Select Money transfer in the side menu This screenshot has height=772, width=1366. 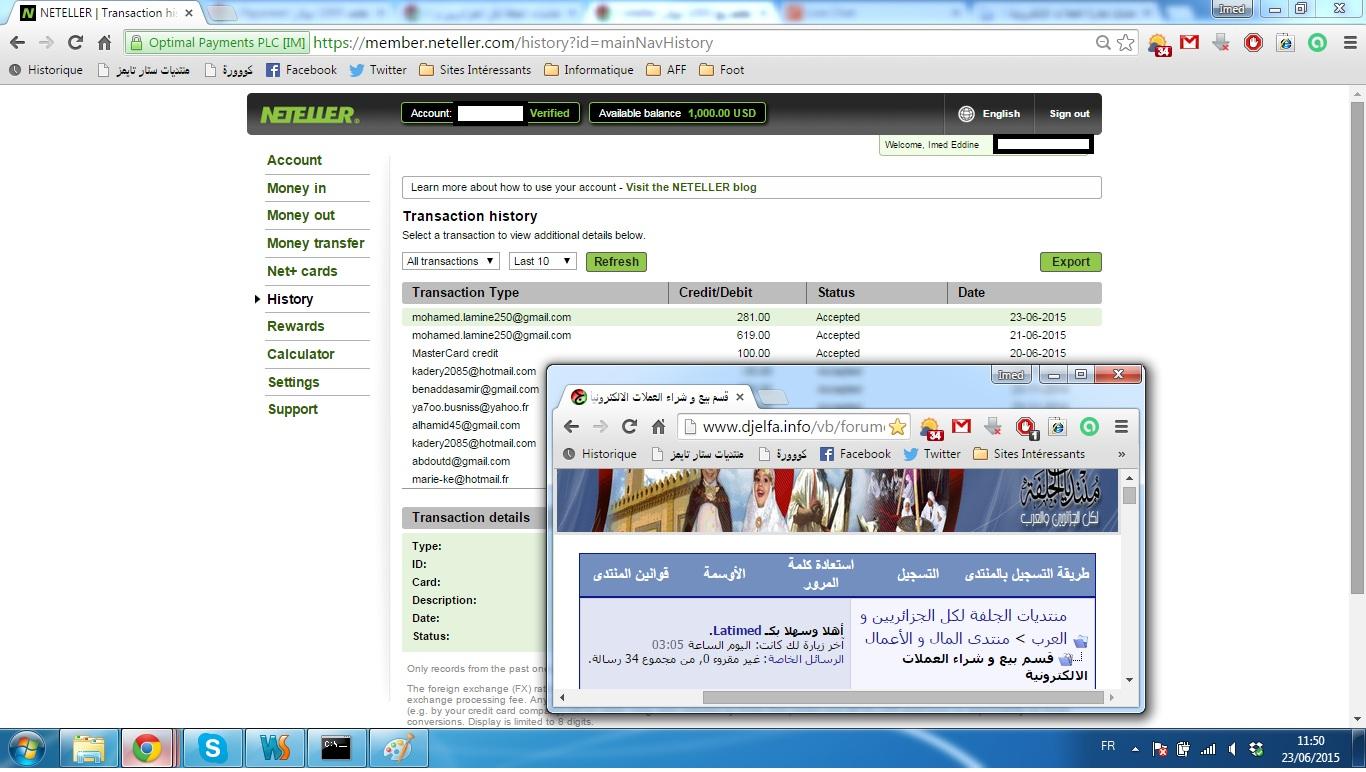[315, 243]
